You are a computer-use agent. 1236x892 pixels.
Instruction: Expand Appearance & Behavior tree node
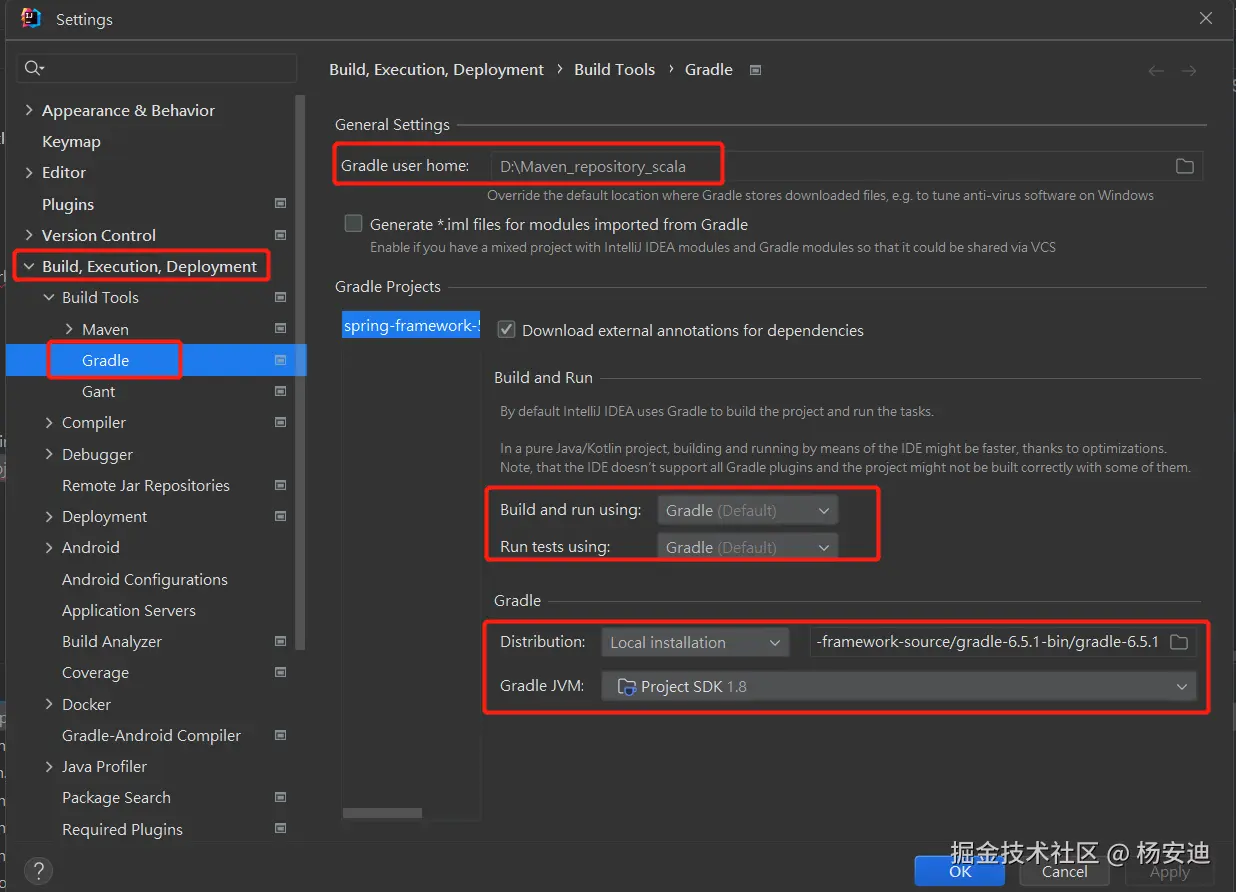(29, 110)
